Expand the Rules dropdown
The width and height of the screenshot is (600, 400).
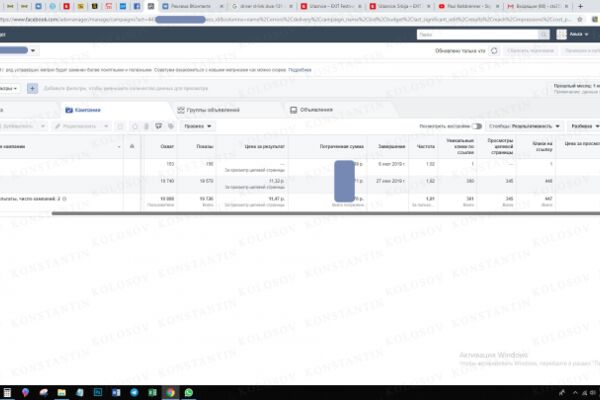[197, 126]
